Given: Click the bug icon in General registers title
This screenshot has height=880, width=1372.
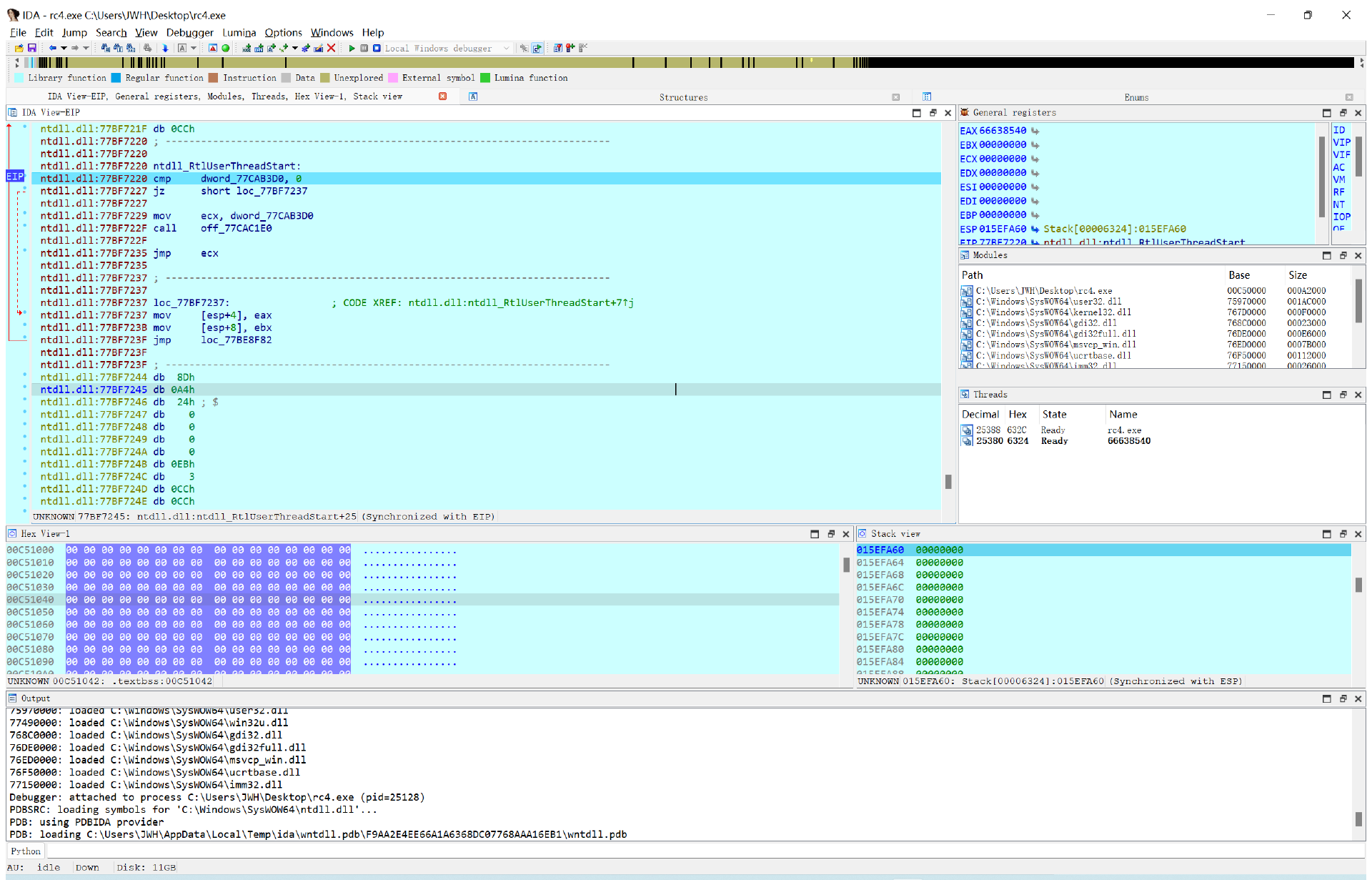Looking at the screenshot, I should coord(965,112).
